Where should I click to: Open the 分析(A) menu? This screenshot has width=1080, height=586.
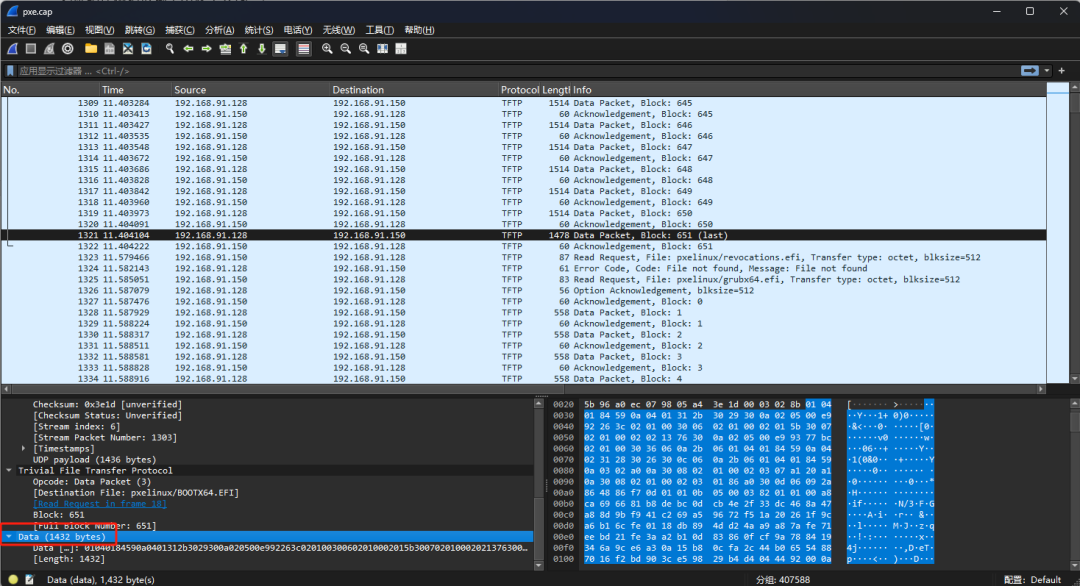tap(219, 30)
